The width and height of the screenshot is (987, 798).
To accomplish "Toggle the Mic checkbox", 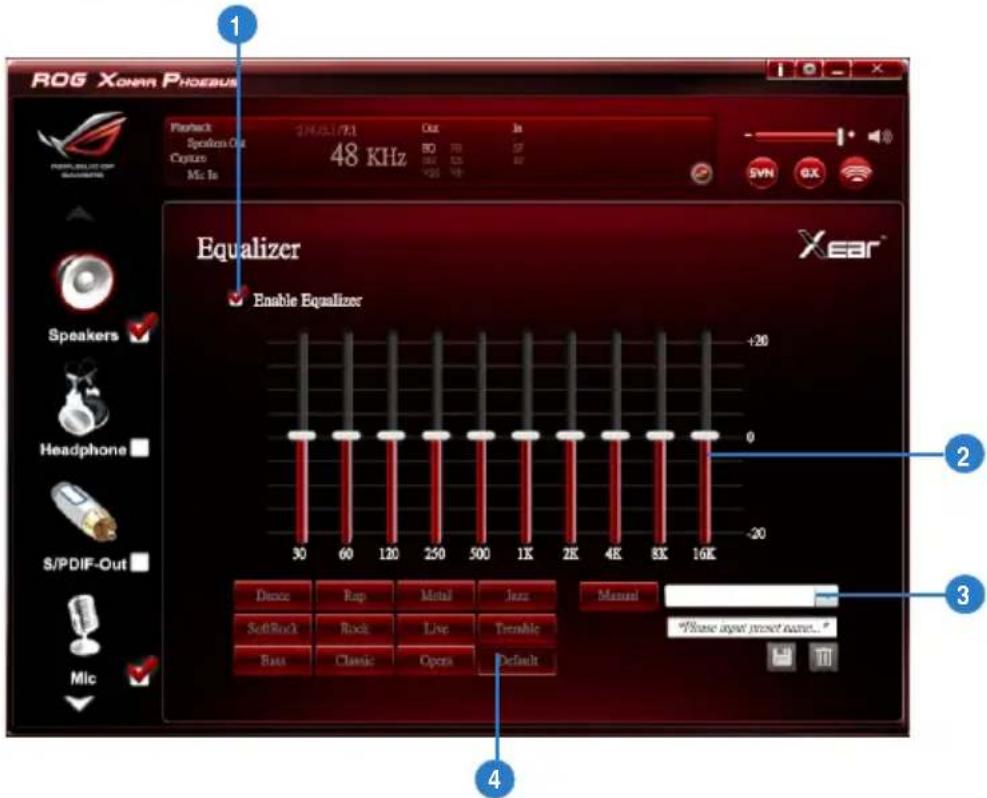I will click(140, 673).
